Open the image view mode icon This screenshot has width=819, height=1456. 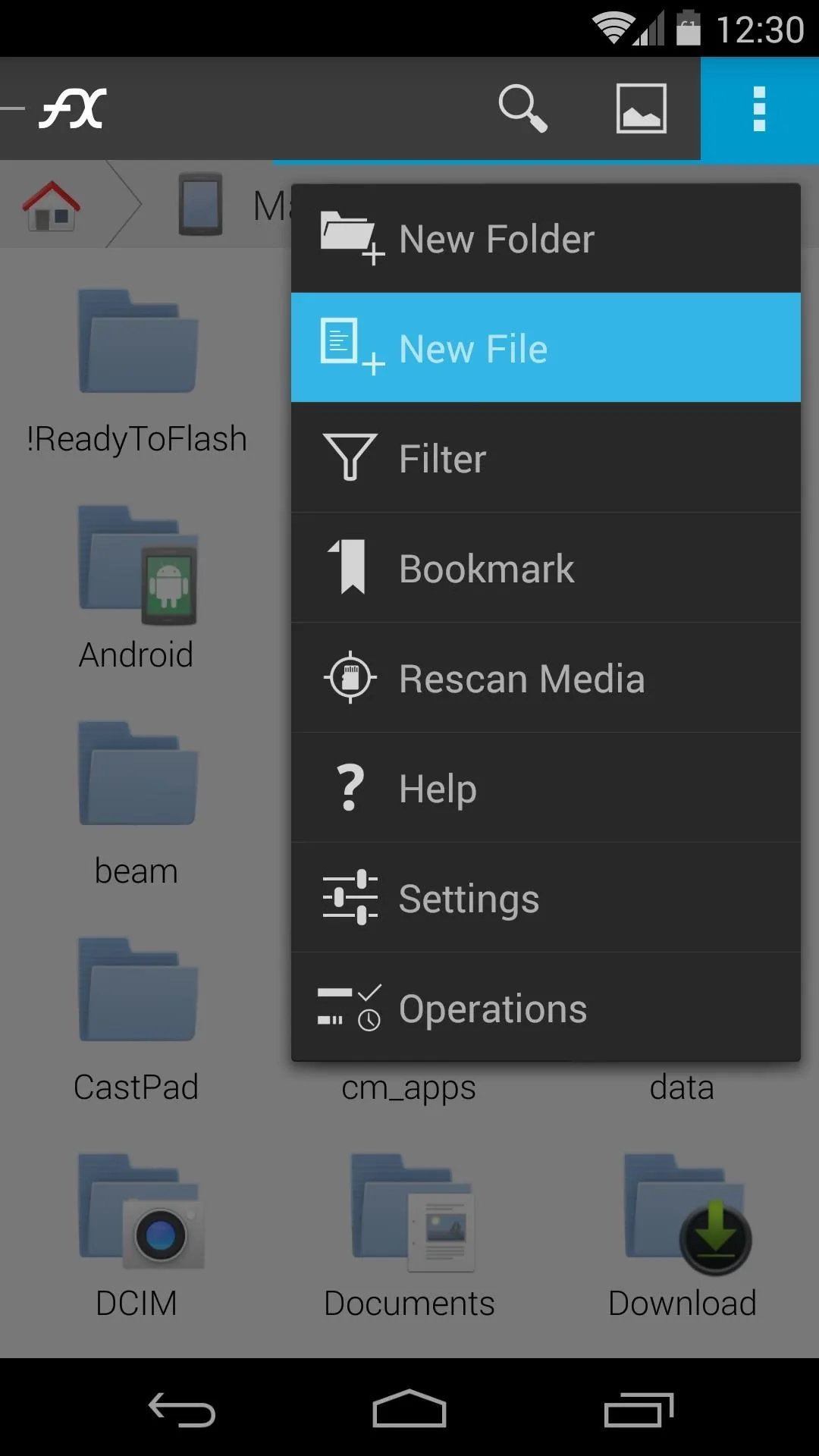pyautogui.click(x=641, y=108)
